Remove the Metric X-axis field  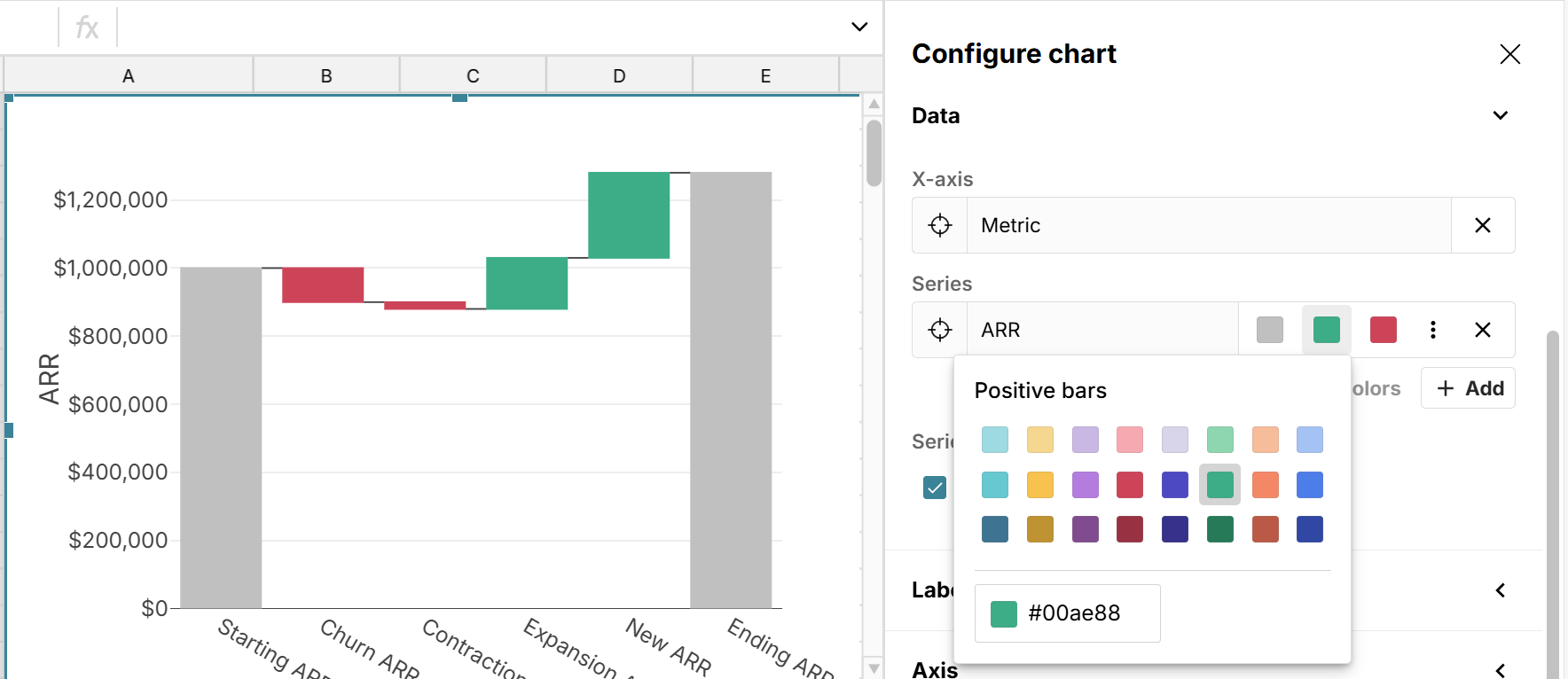[1482, 225]
